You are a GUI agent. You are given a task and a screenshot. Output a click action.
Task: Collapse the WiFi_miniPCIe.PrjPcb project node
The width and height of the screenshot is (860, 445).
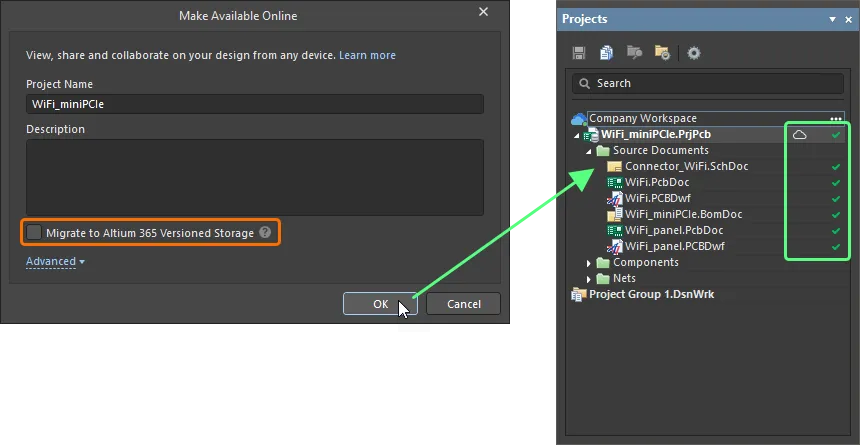[x=576, y=135]
